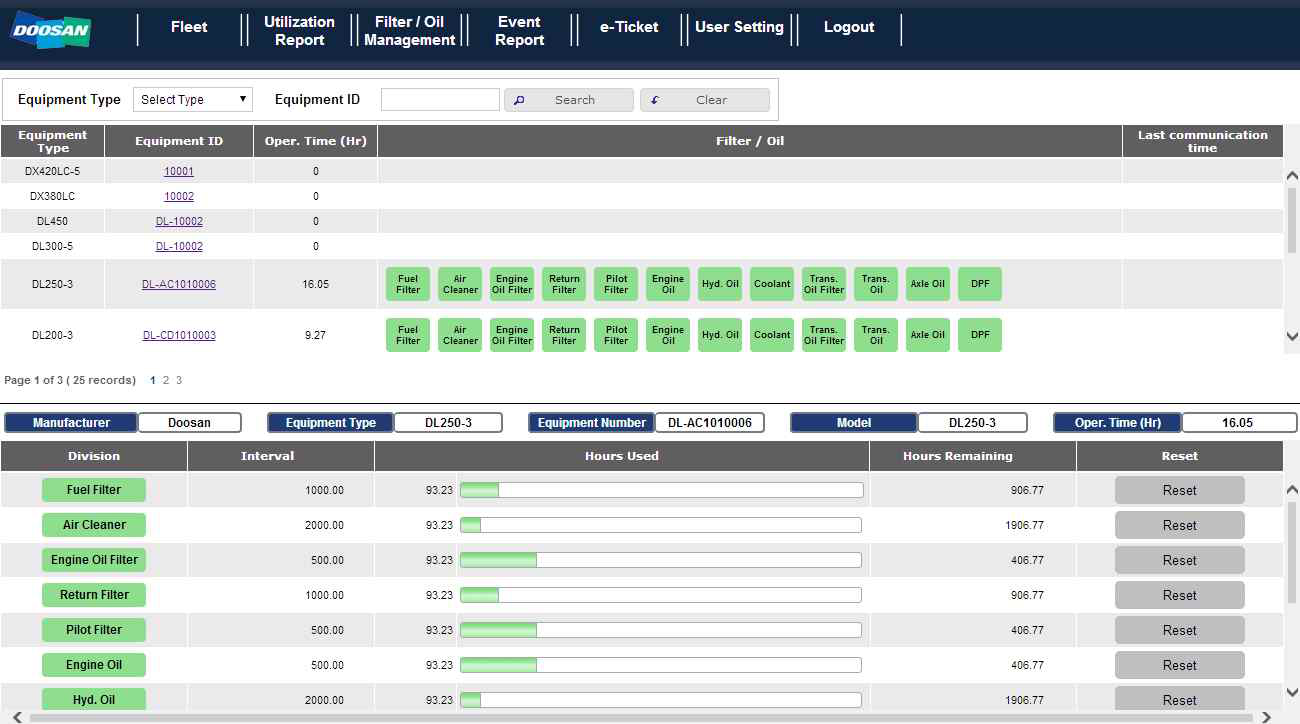The height and width of the screenshot is (724, 1300).
Task: Click Hyd. Oil badge in DL250-3 row
Action: [719, 284]
